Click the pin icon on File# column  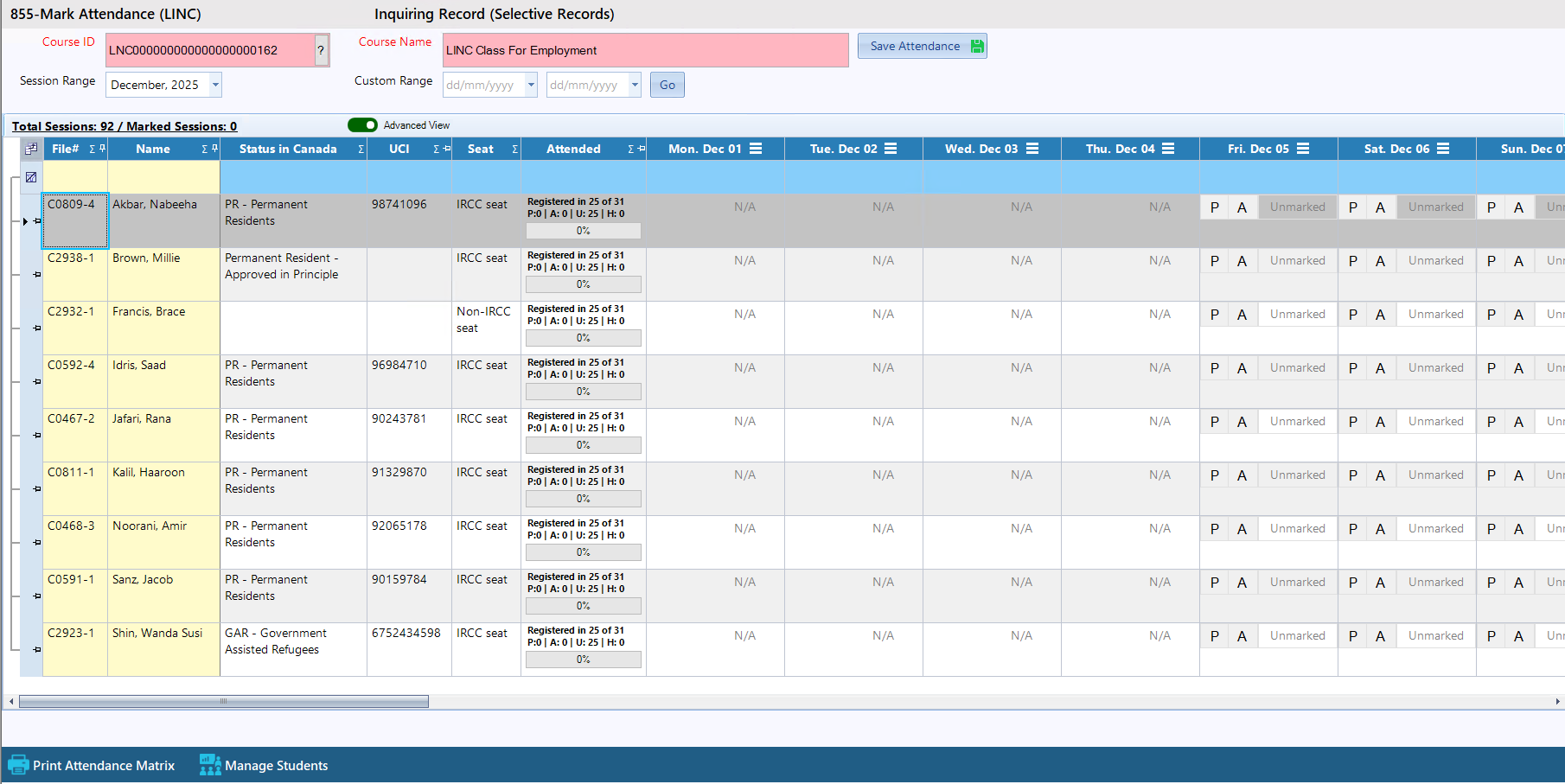[x=102, y=149]
